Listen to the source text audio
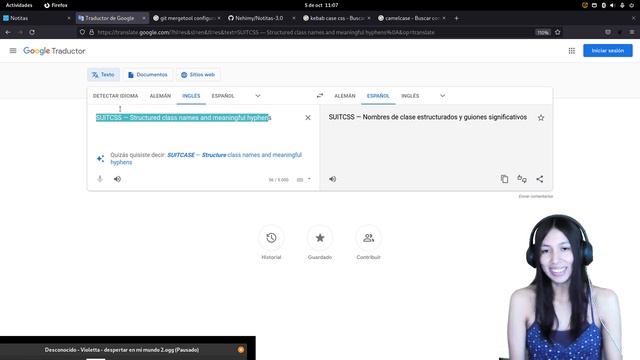 click(118, 179)
